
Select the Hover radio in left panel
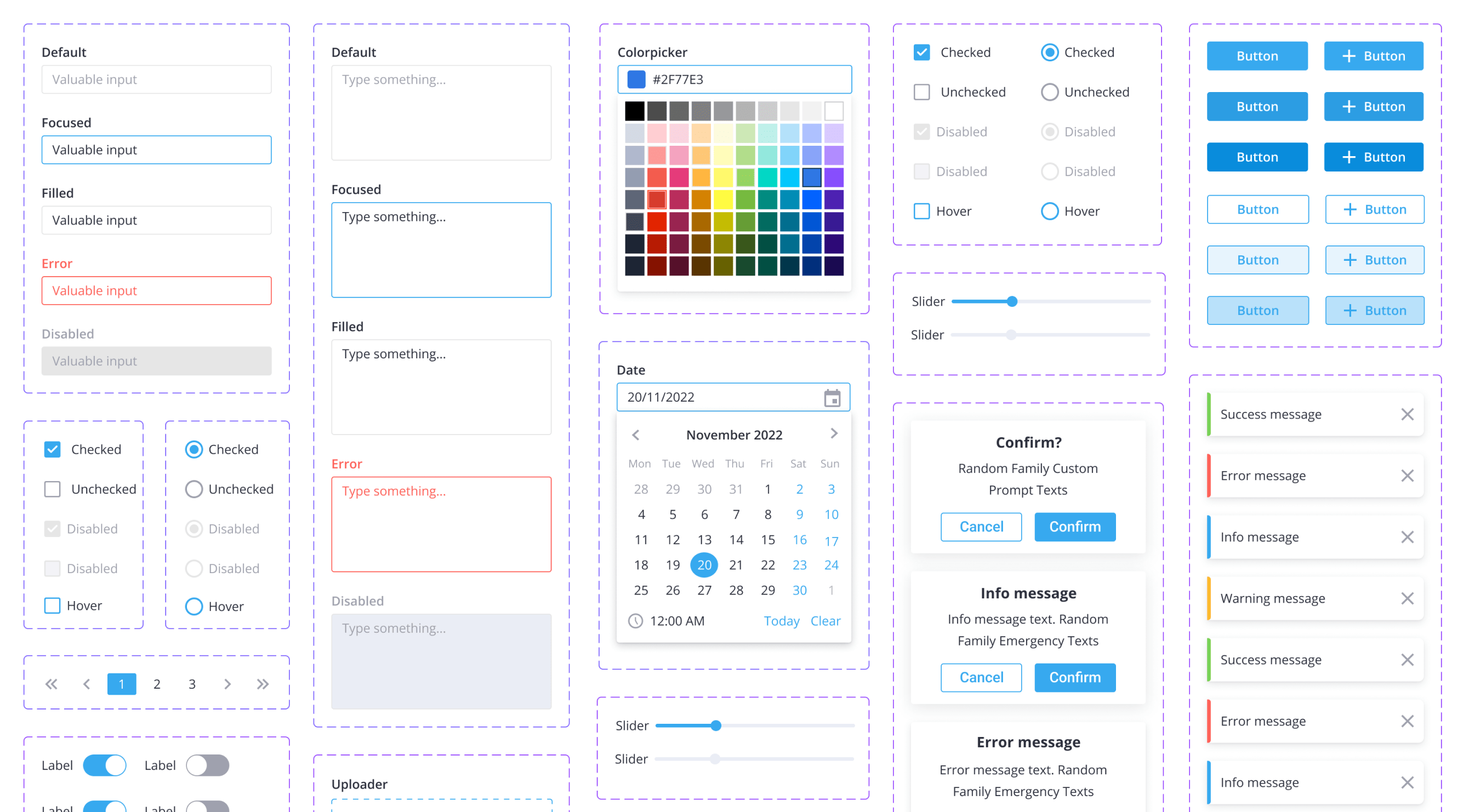194,606
